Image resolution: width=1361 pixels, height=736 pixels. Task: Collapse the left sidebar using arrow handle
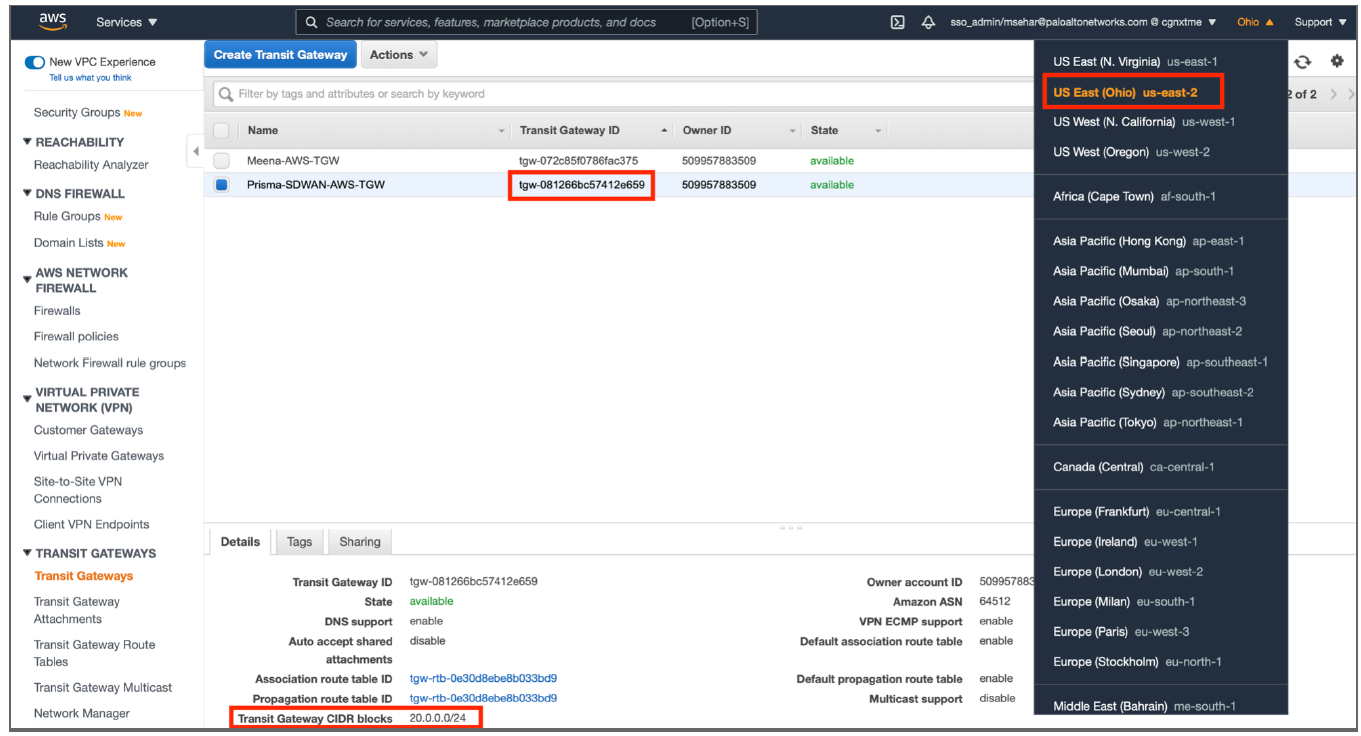194,151
